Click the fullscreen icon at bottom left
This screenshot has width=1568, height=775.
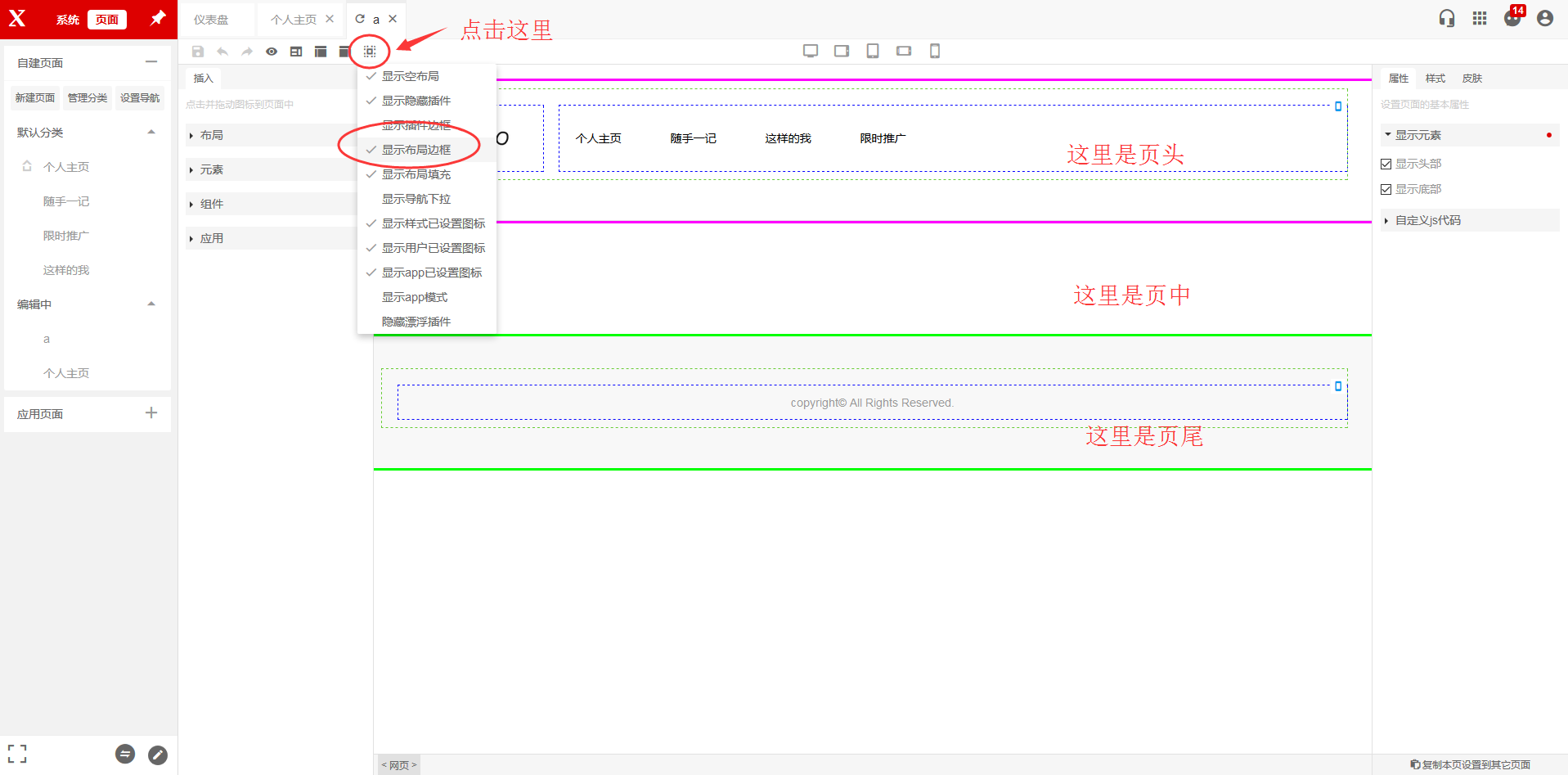[x=17, y=754]
